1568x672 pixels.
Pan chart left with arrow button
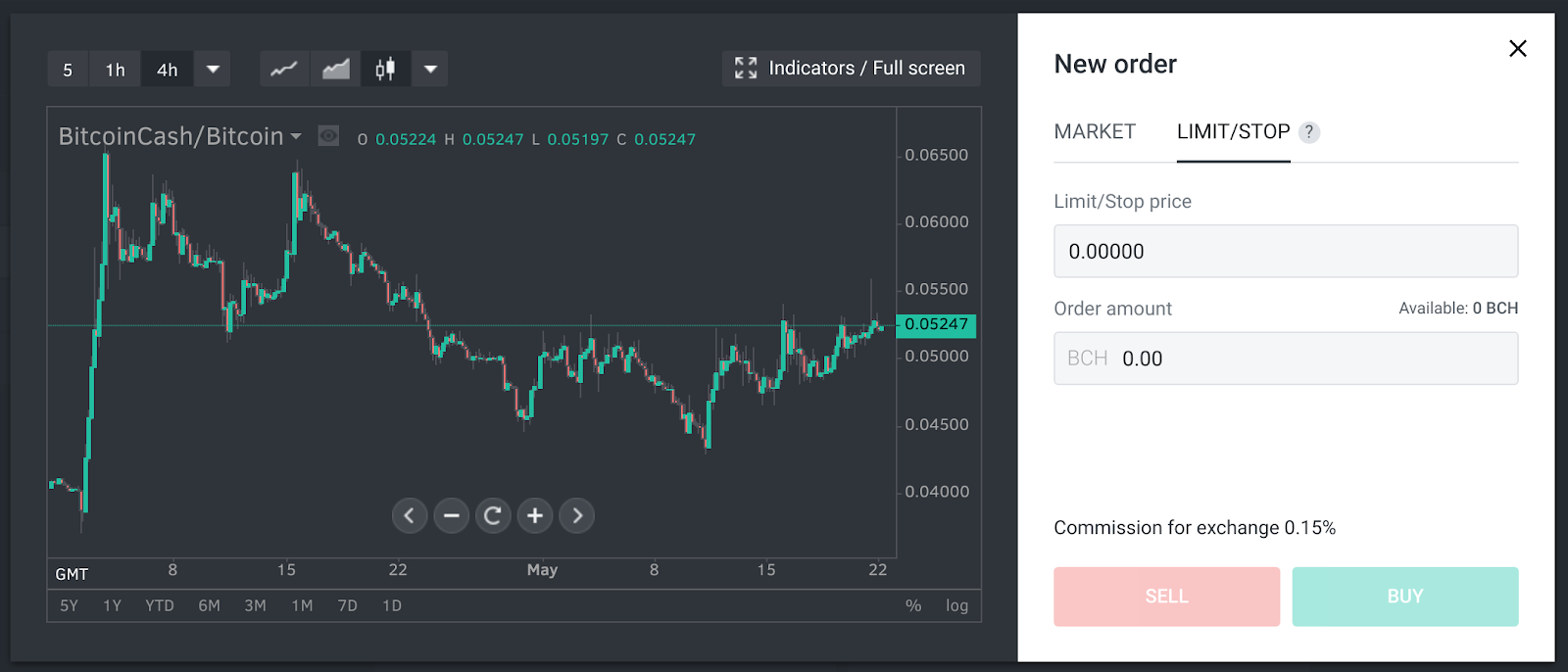(x=410, y=515)
